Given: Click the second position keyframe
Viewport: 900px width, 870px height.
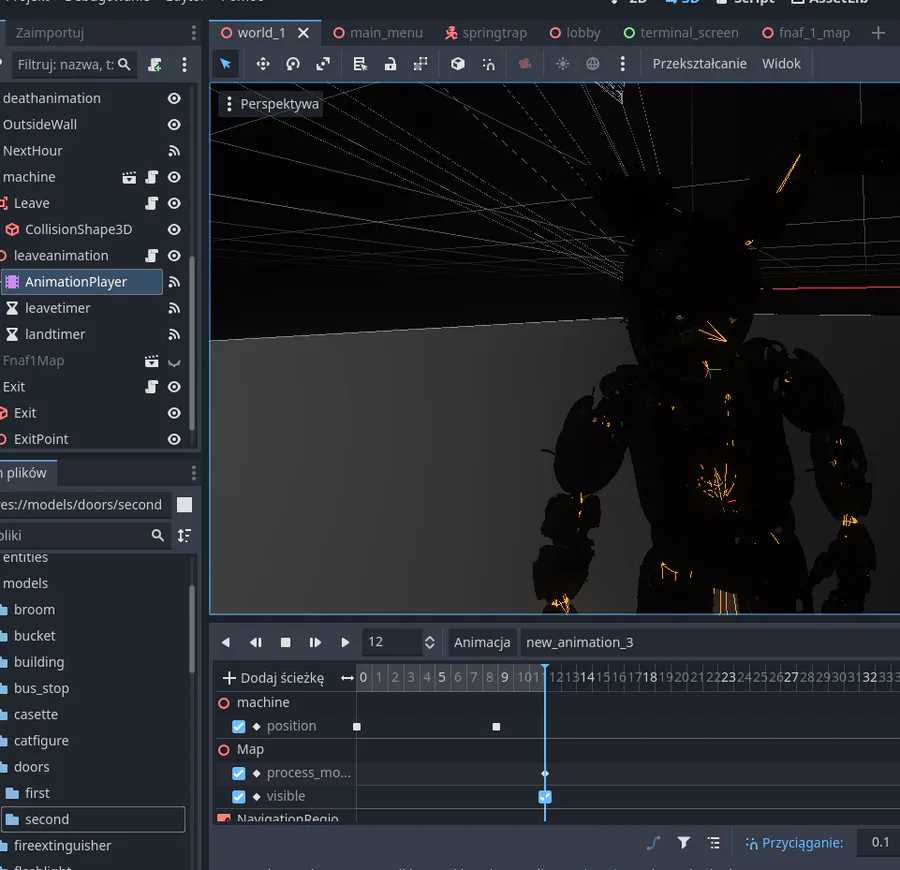Looking at the screenshot, I should 496,727.
